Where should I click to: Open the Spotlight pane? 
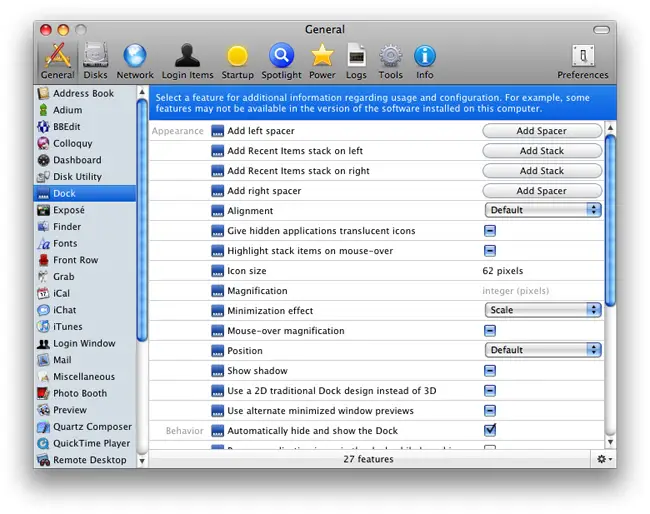click(x=281, y=61)
